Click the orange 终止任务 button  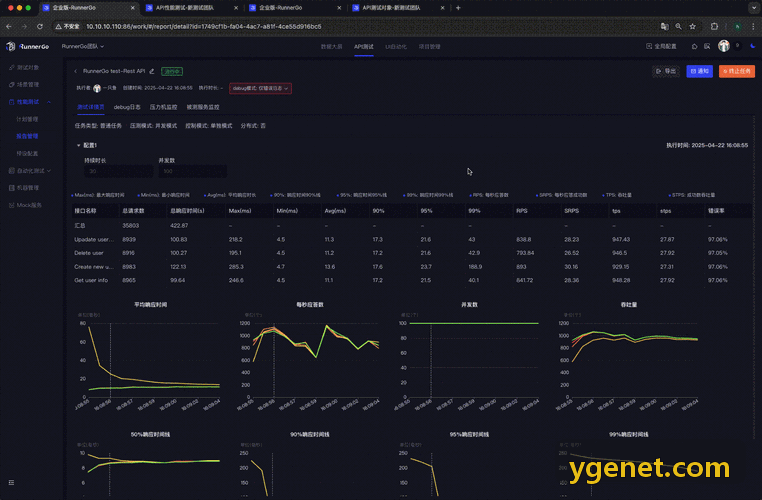click(x=737, y=71)
